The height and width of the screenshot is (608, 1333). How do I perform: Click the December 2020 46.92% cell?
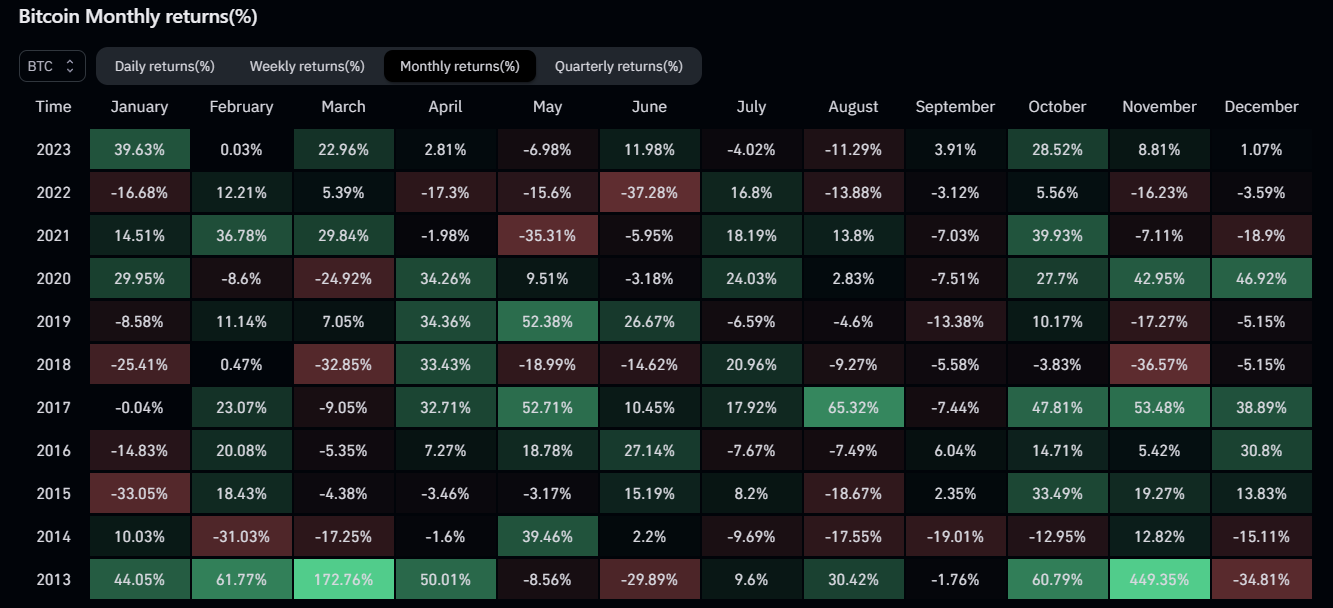pos(1261,278)
